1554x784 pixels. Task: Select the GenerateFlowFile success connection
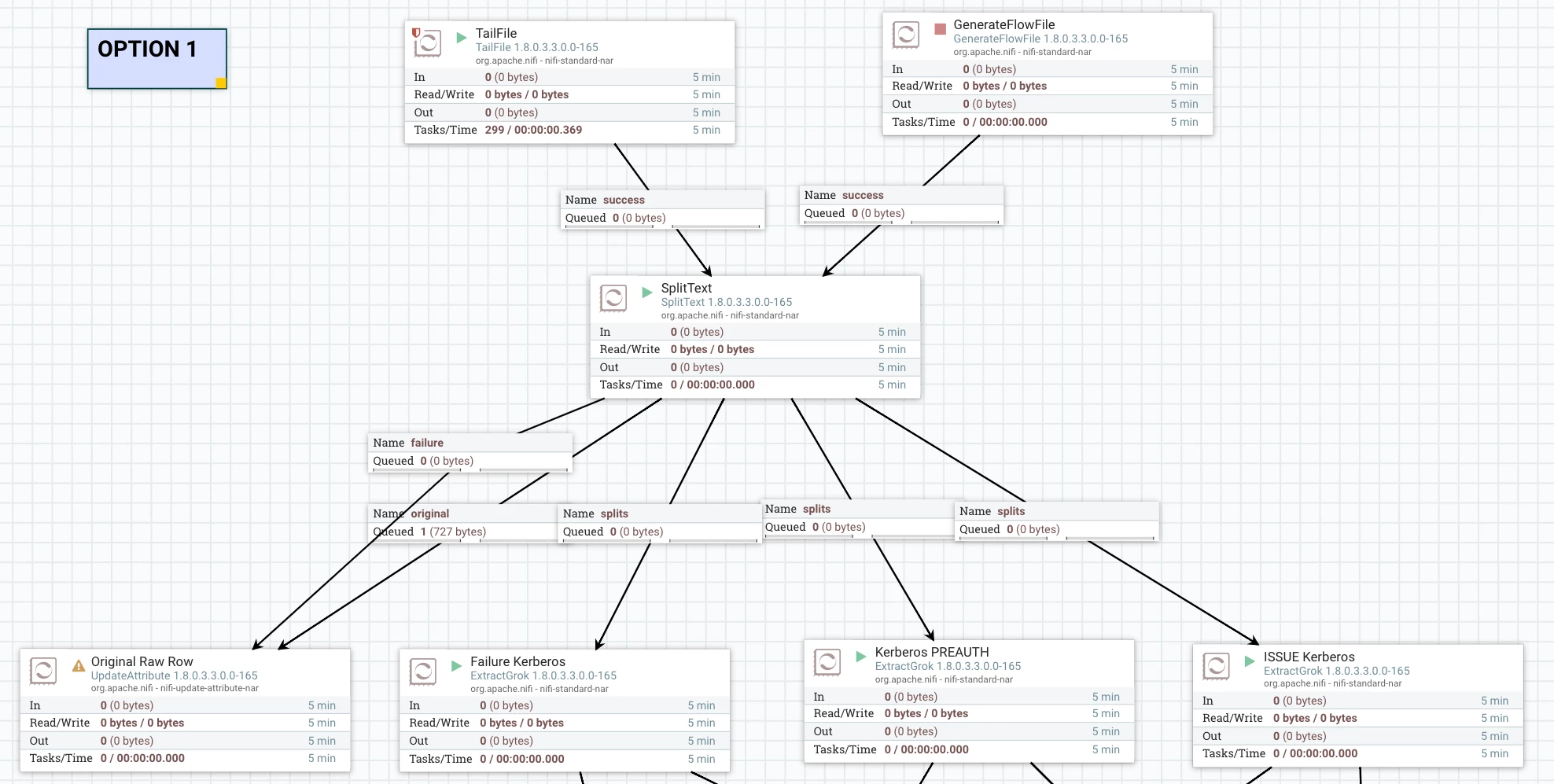(x=901, y=204)
